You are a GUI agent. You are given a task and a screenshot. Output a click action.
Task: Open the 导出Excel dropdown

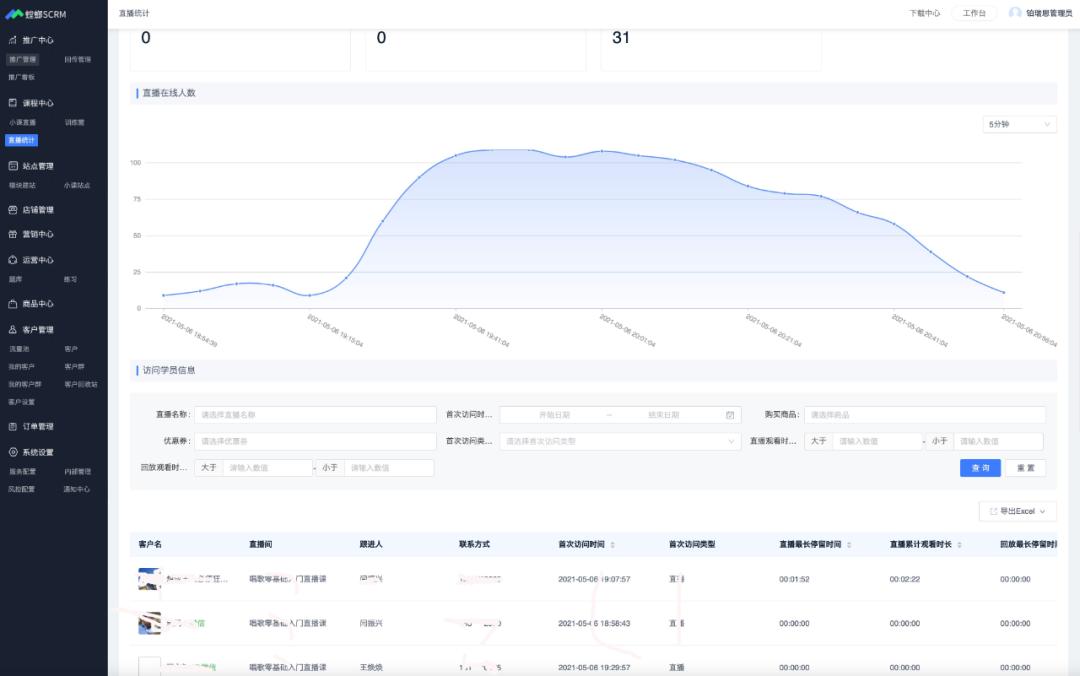point(1017,511)
